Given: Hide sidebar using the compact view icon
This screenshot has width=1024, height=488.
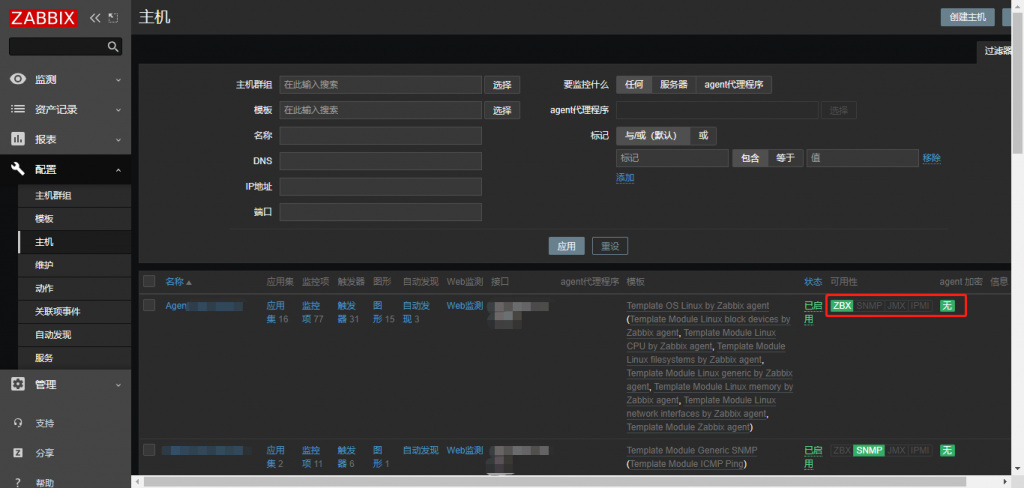Looking at the screenshot, I should click(x=114, y=18).
